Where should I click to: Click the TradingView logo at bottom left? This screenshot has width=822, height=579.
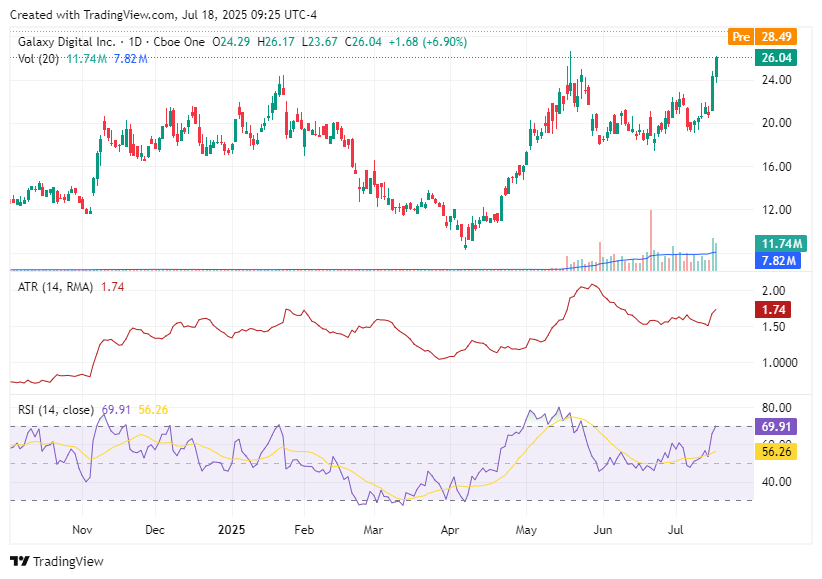[57, 561]
